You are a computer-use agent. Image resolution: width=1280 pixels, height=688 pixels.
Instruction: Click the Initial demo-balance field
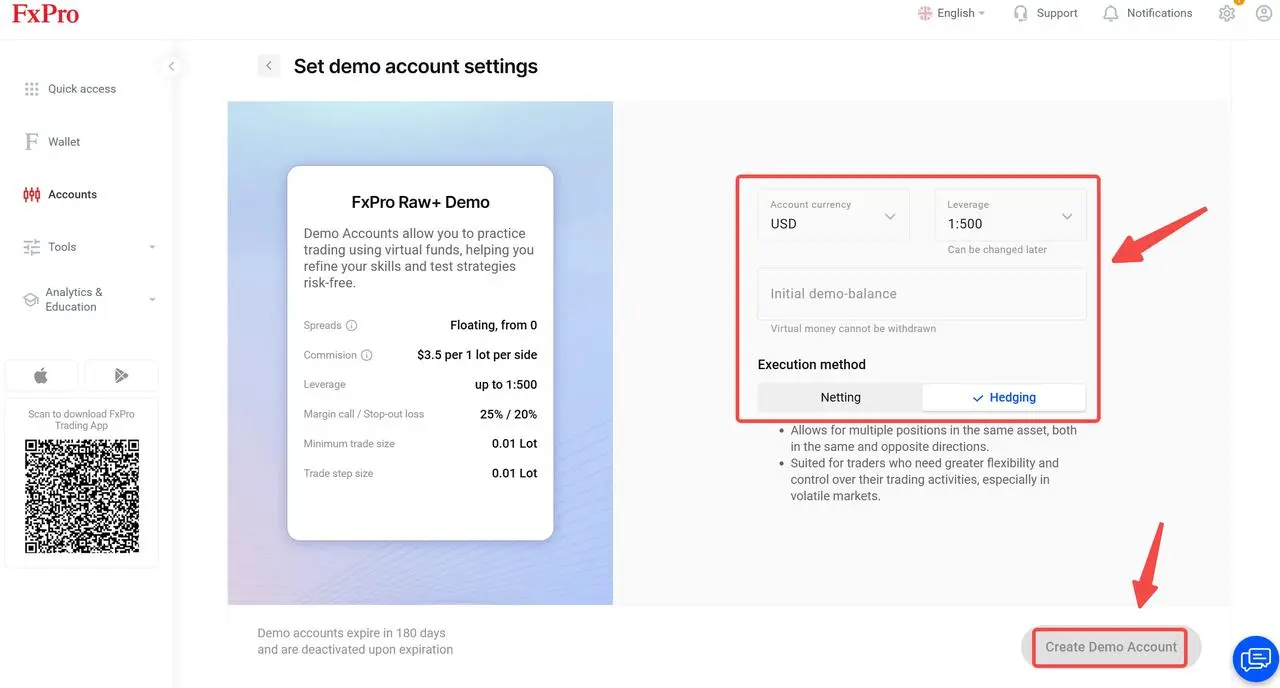(922, 294)
